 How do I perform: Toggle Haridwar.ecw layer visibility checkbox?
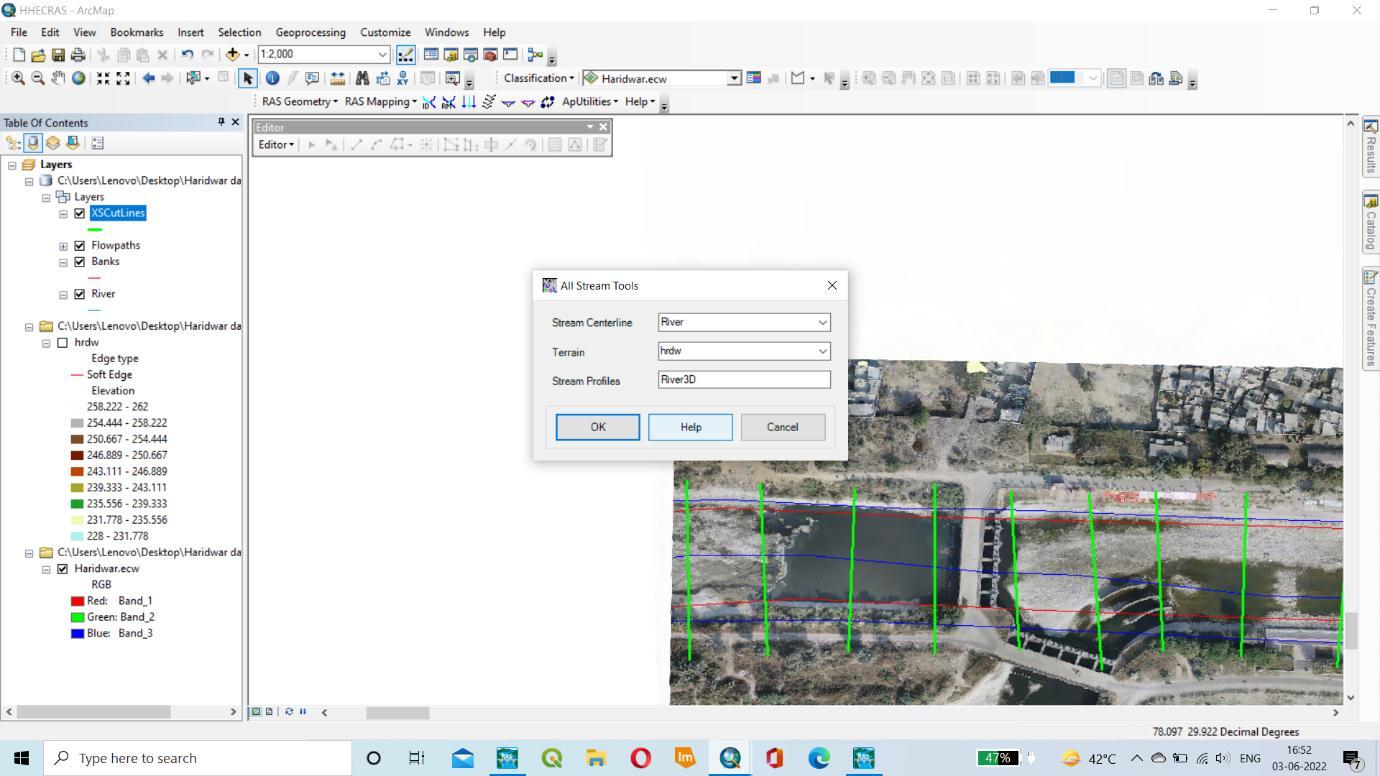tap(63, 569)
